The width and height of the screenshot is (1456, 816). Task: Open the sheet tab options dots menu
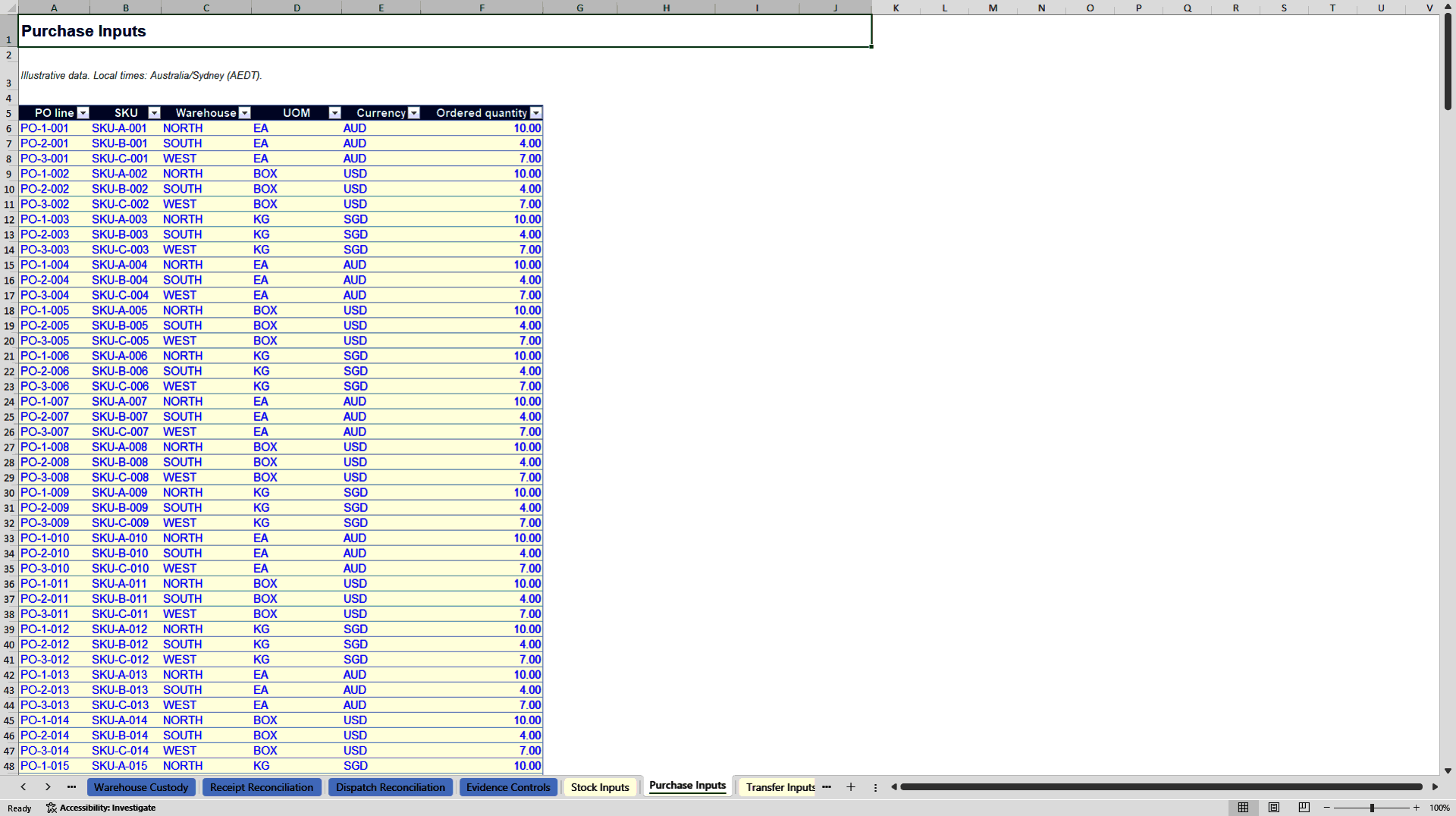tap(875, 787)
